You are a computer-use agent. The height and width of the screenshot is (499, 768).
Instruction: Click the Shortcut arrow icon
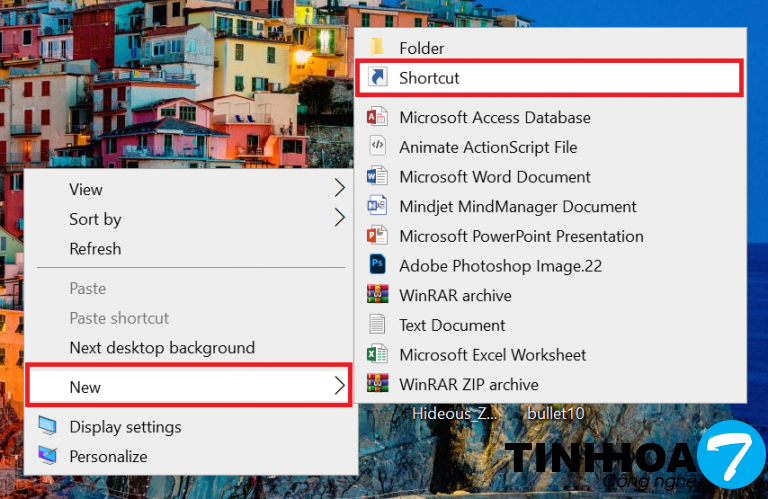tap(377, 77)
